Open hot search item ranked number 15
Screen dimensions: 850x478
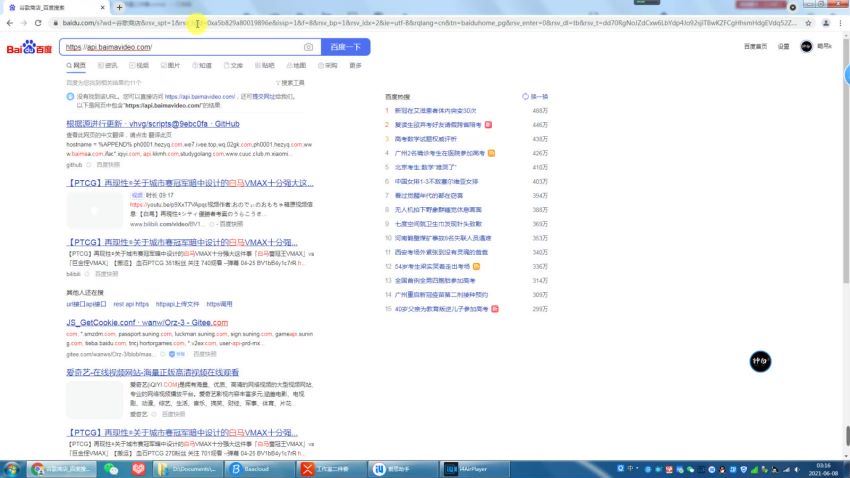pyautogui.click(x=441, y=309)
